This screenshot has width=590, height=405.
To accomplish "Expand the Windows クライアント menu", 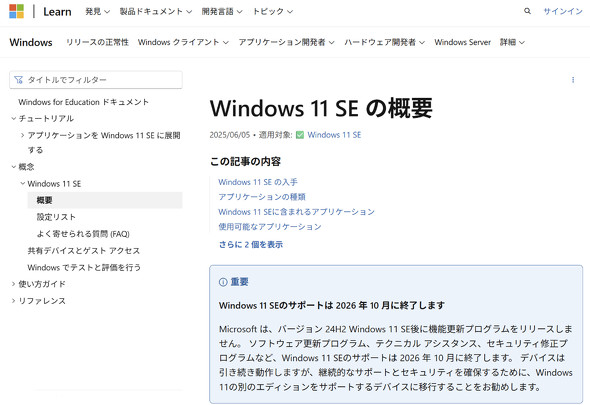I will 183,42.
